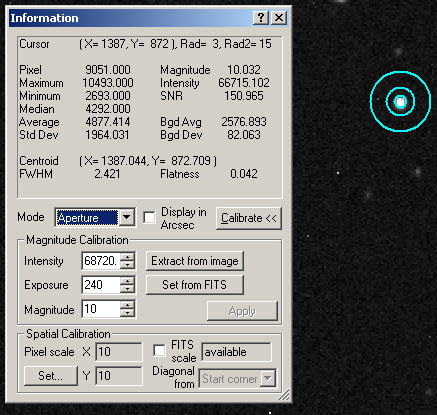This screenshot has height=415, width=437.
Task: Click Extract from image button
Action: point(195,261)
